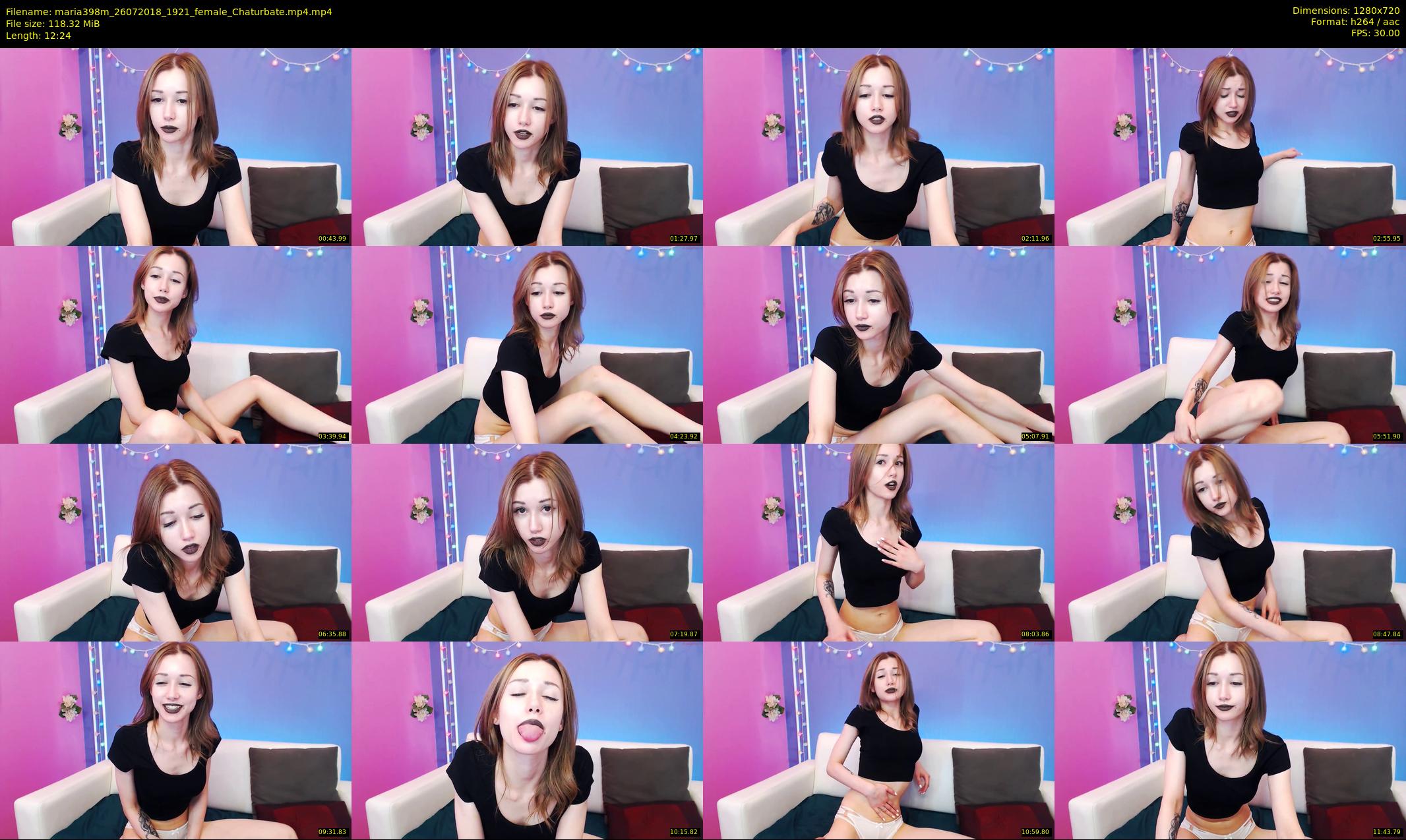The height and width of the screenshot is (840, 1406).
Task: Click the frame timestamped 10:59.80
Action: (878, 740)
